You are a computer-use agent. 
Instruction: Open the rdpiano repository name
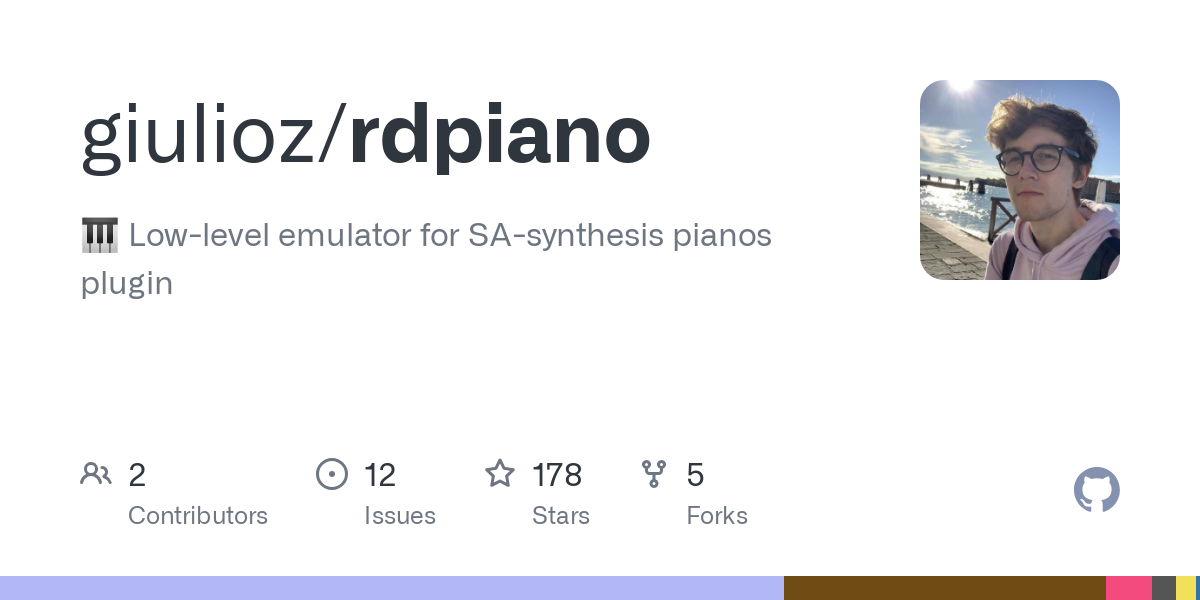point(500,138)
